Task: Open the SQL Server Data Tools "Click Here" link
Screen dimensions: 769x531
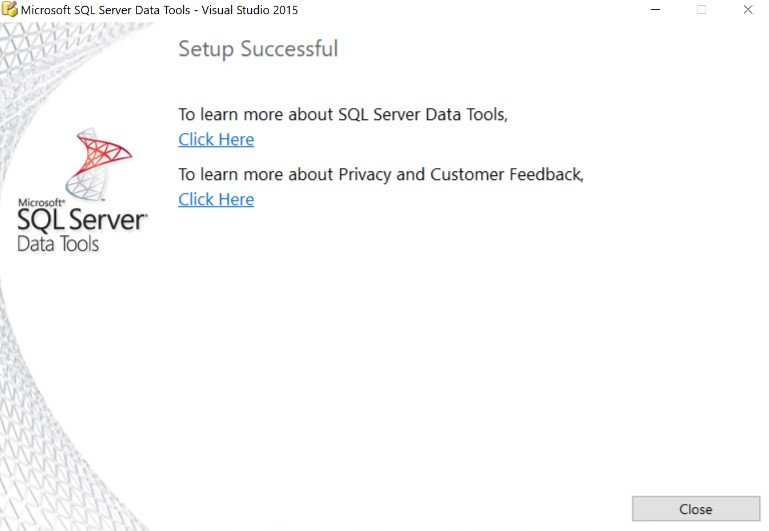Action: [x=216, y=139]
